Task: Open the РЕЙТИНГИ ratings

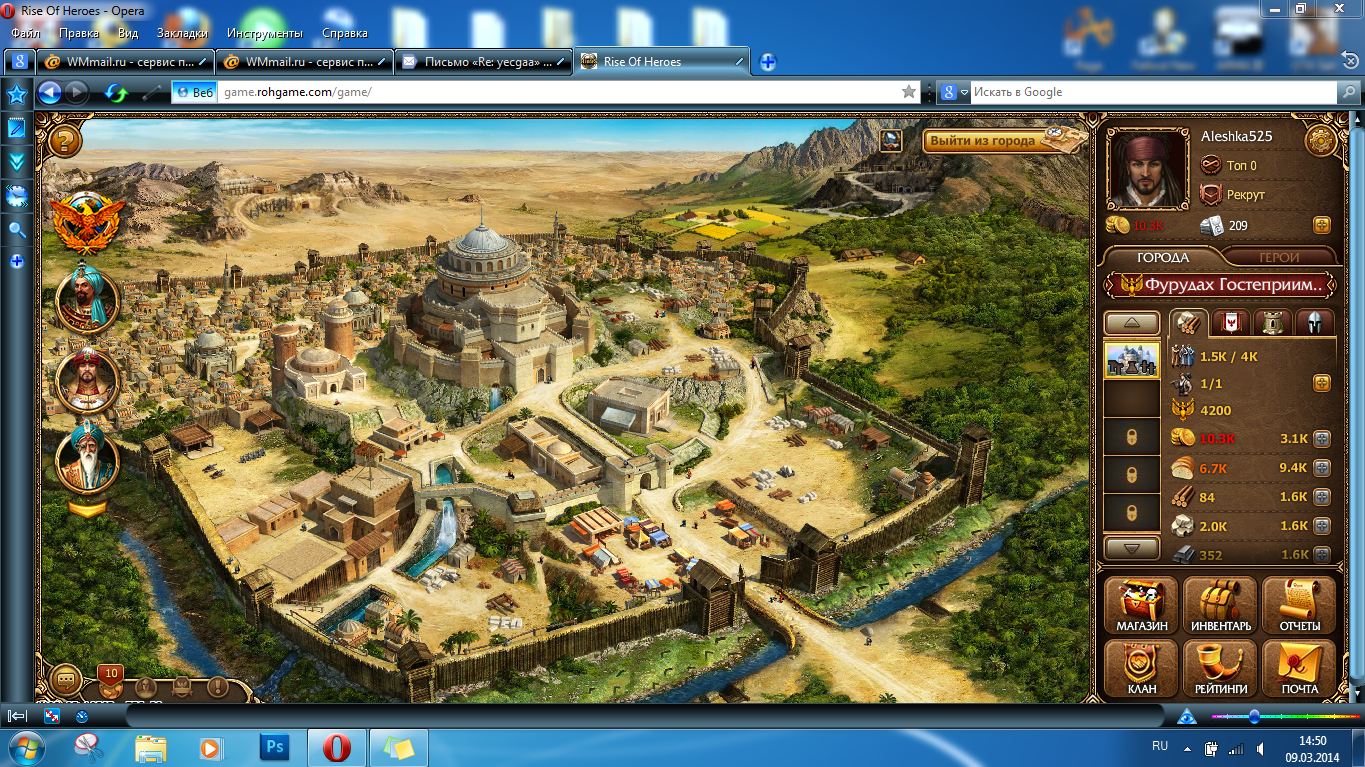Action: click(1221, 668)
